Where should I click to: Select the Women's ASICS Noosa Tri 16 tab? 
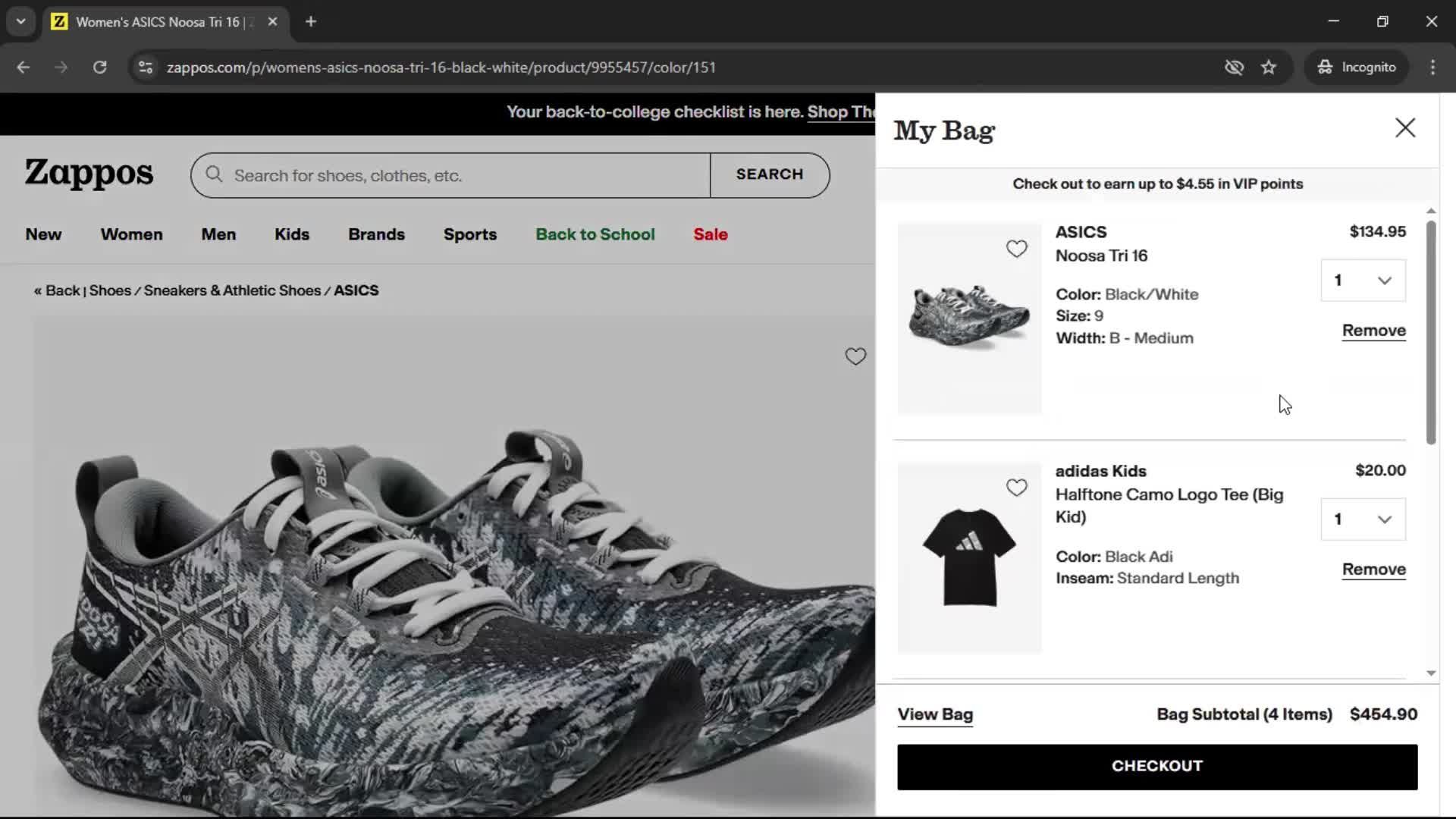point(165,21)
